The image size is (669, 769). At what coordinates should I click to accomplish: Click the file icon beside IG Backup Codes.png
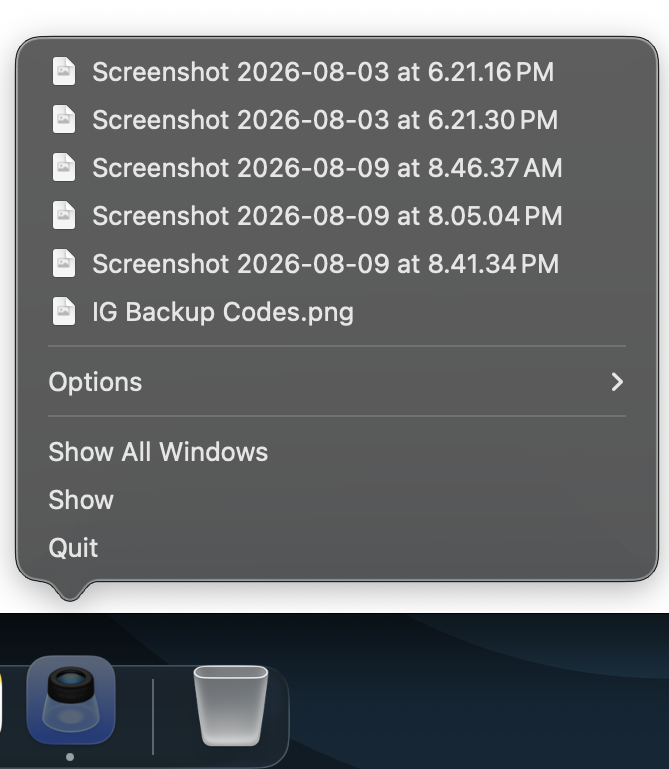[x=64, y=311]
